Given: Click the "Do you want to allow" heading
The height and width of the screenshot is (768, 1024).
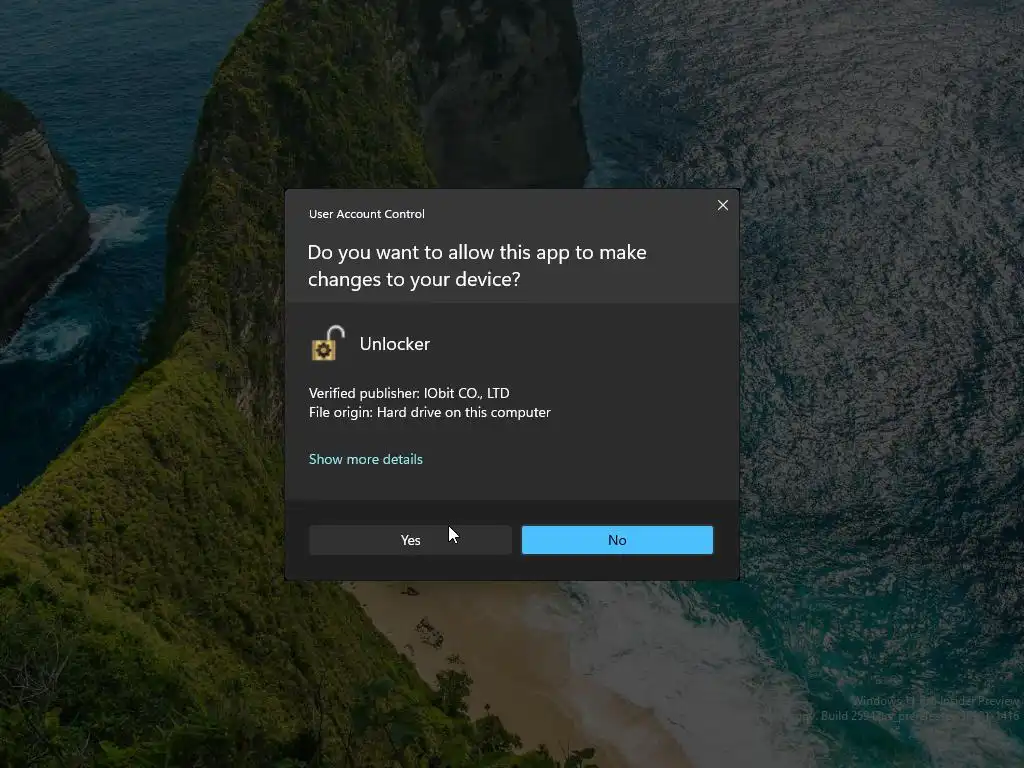Looking at the screenshot, I should 477,266.
